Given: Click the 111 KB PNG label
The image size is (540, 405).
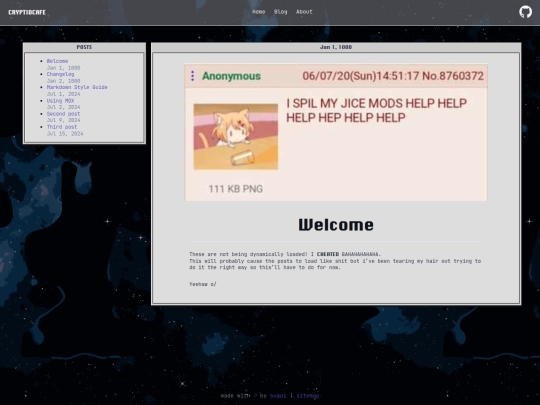Looking at the screenshot, I should [236, 189].
